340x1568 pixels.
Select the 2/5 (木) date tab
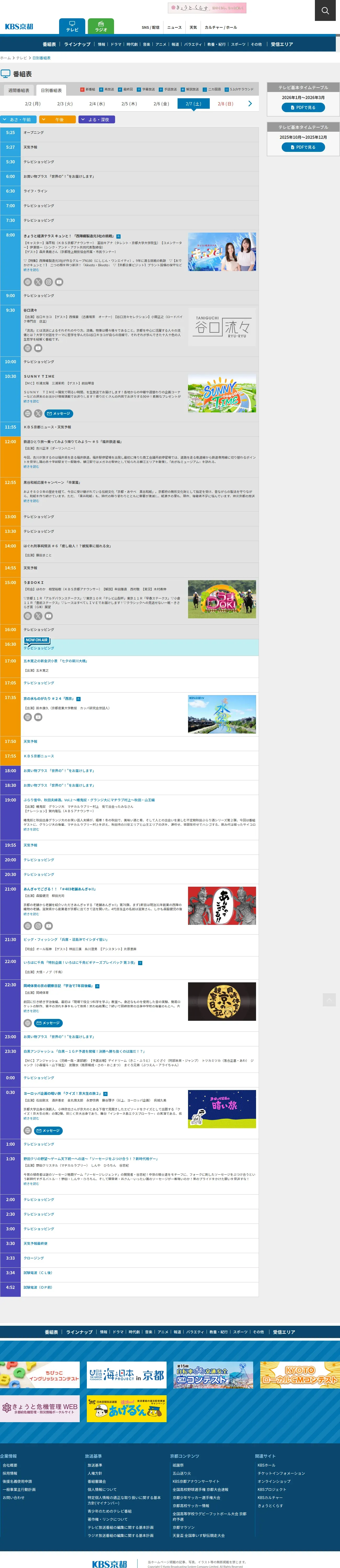[129, 104]
